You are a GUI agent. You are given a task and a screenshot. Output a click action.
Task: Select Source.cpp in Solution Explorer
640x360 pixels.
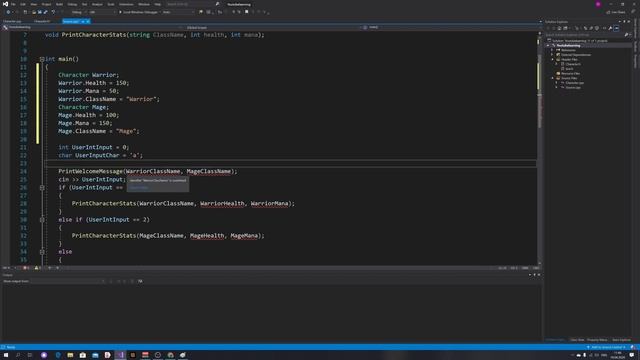click(x=573, y=87)
